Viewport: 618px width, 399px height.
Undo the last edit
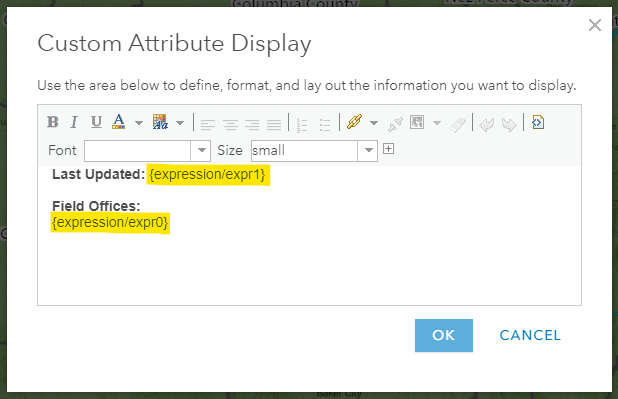point(487,125)
